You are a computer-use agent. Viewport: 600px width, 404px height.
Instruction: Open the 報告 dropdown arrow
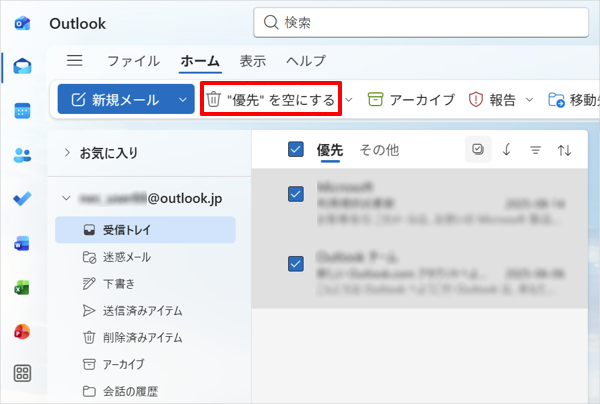coord(529,100)
